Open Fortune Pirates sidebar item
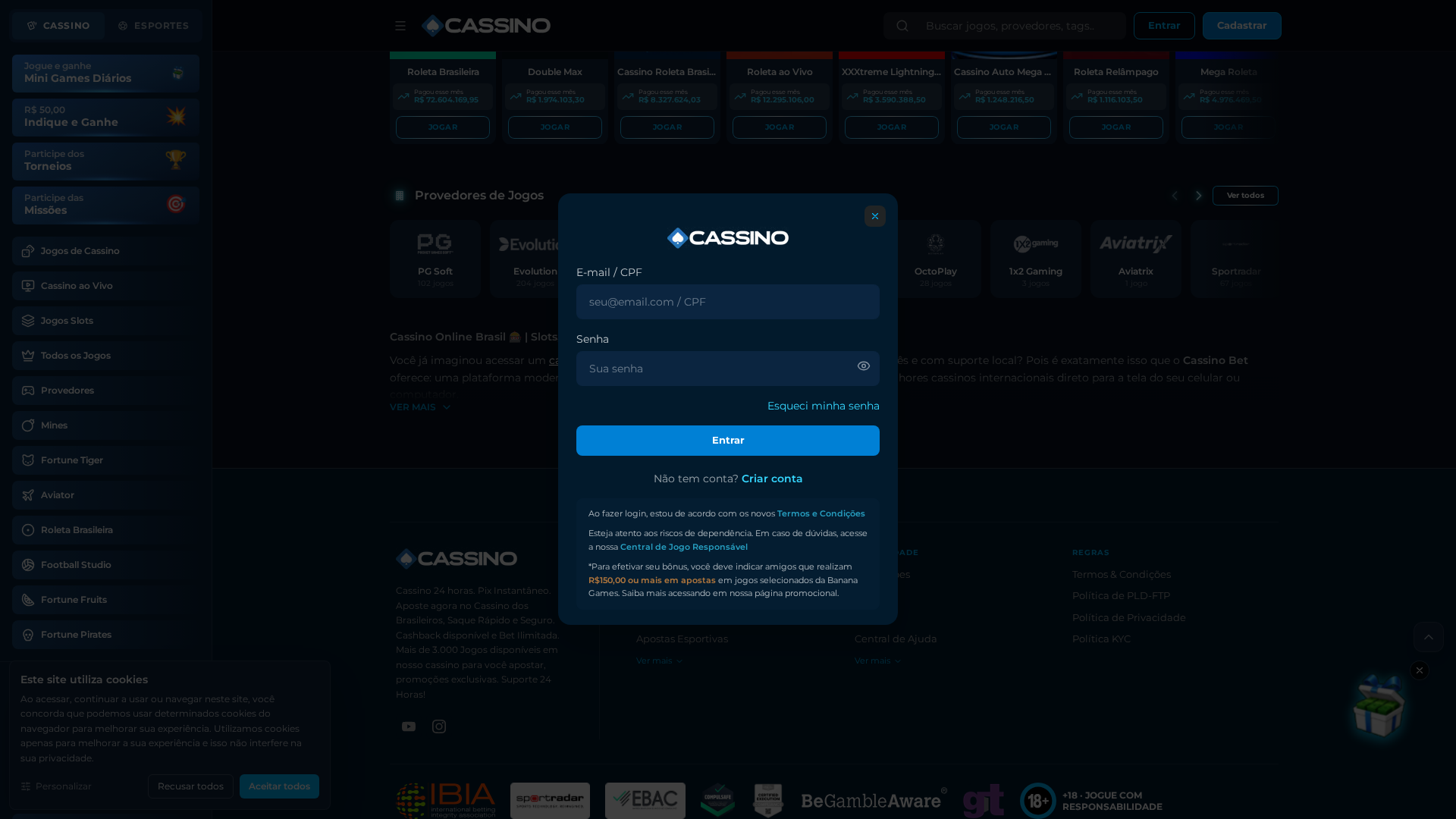Screen dimensions: 1456x819 coord(105,635)
